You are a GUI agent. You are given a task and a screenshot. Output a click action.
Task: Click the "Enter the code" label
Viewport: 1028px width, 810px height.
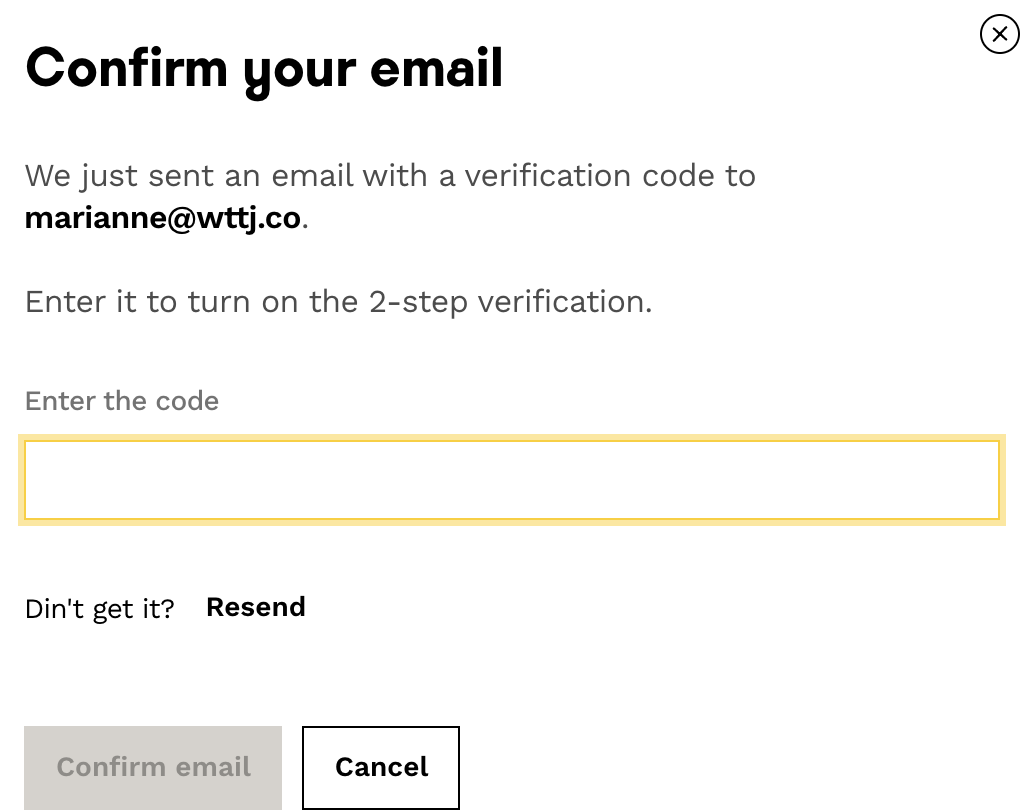pos(122,401)
